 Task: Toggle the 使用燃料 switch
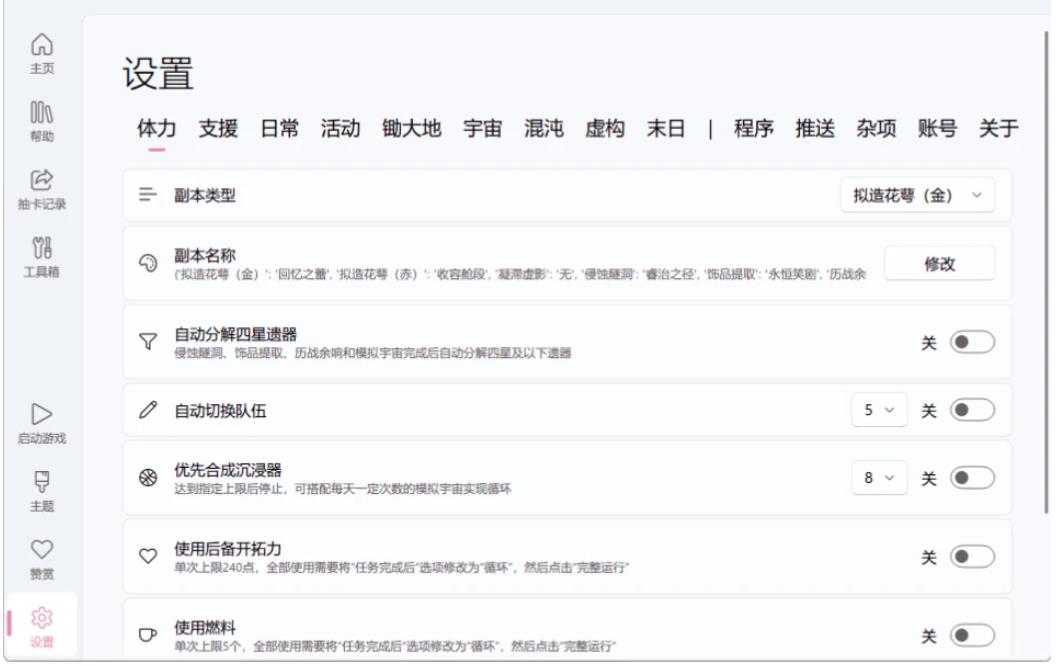coord(972,636)
